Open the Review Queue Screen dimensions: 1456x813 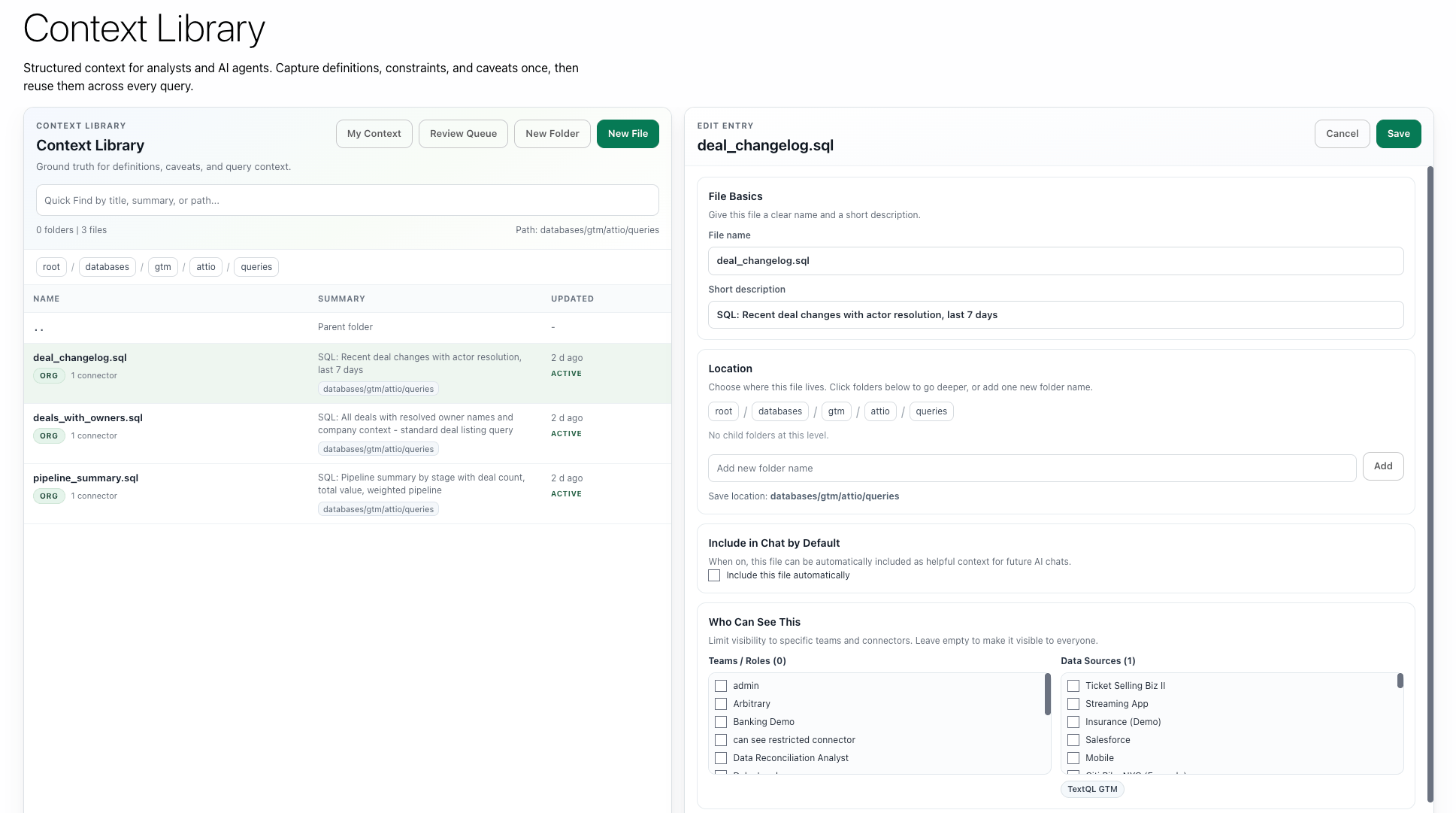[463, 134]
